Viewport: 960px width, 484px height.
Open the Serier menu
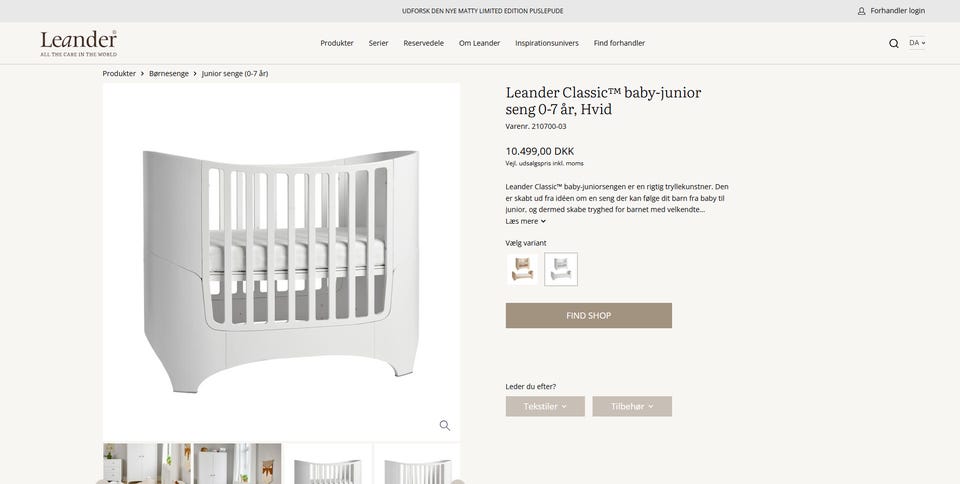coord(378,43)
